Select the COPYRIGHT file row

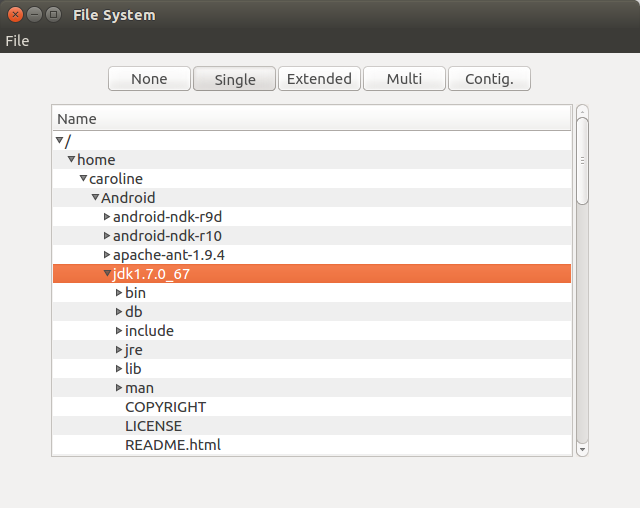pyautogui.click(x=165, y=407)
